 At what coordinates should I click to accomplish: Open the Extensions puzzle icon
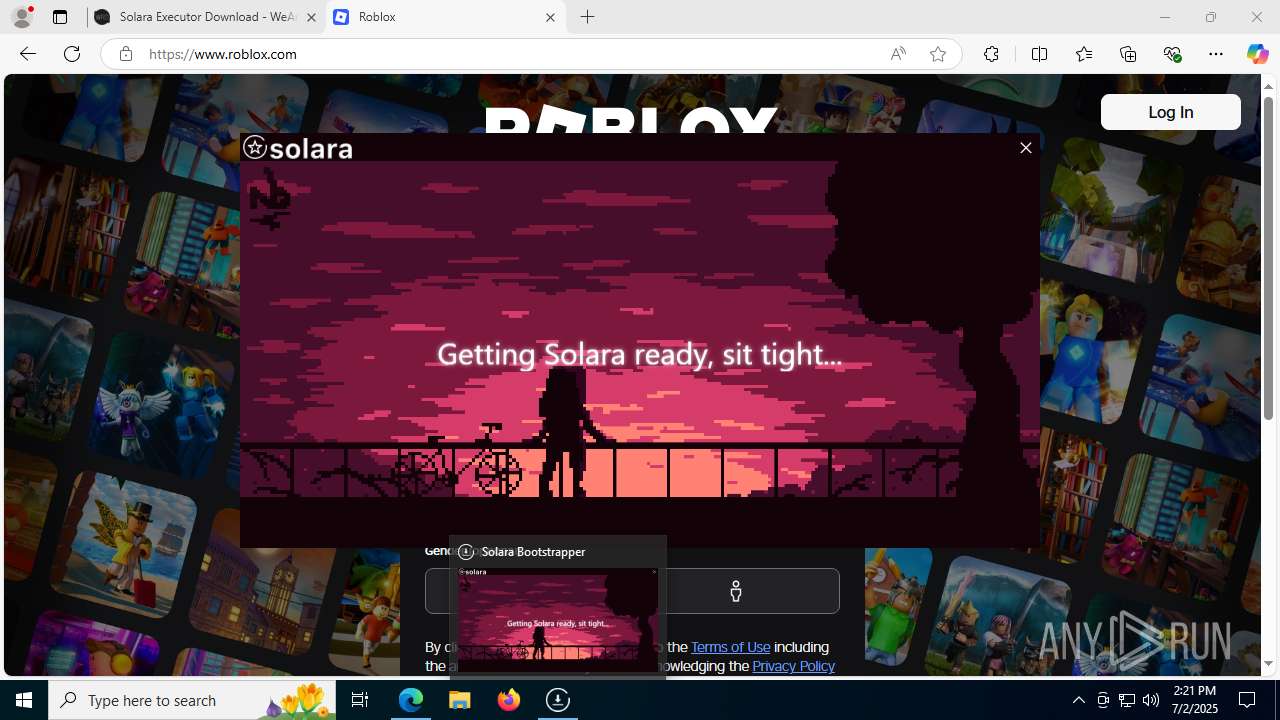tap(991, 54)
